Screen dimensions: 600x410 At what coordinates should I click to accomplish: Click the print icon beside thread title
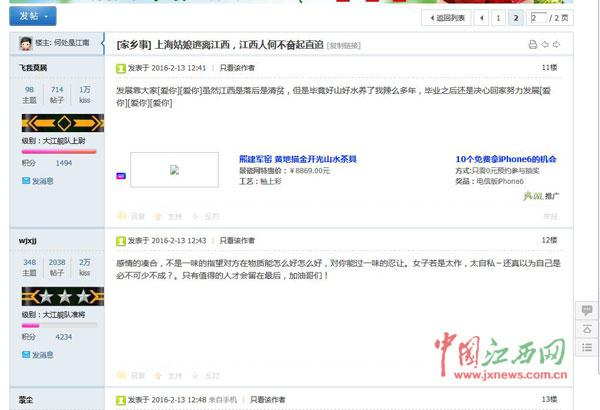click(x=532, y=45)
